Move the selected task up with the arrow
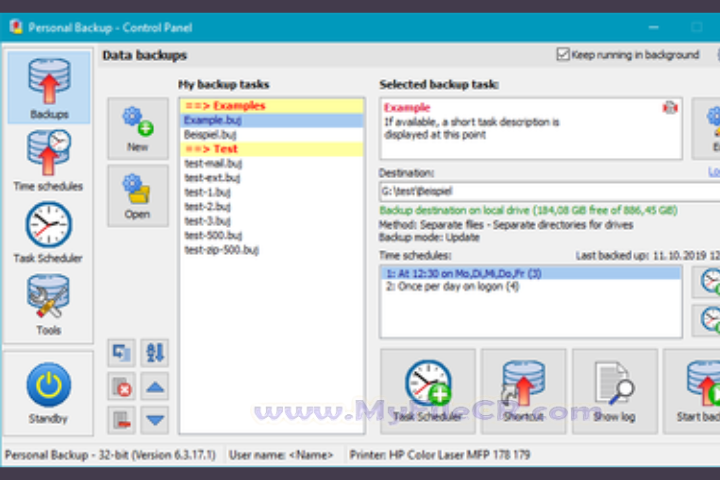The height and width of the screenshot is (480, 720). pos(155,387)
